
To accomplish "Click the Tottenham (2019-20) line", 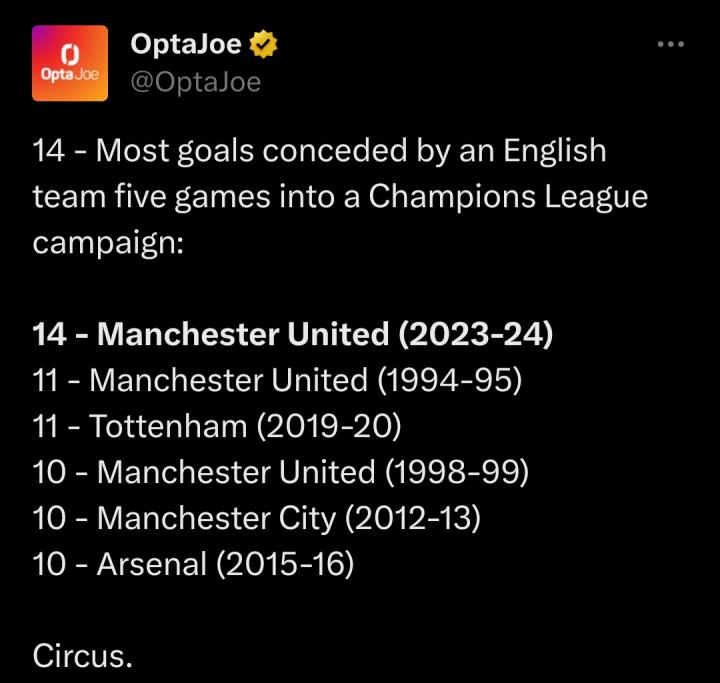I will [216, 427].
